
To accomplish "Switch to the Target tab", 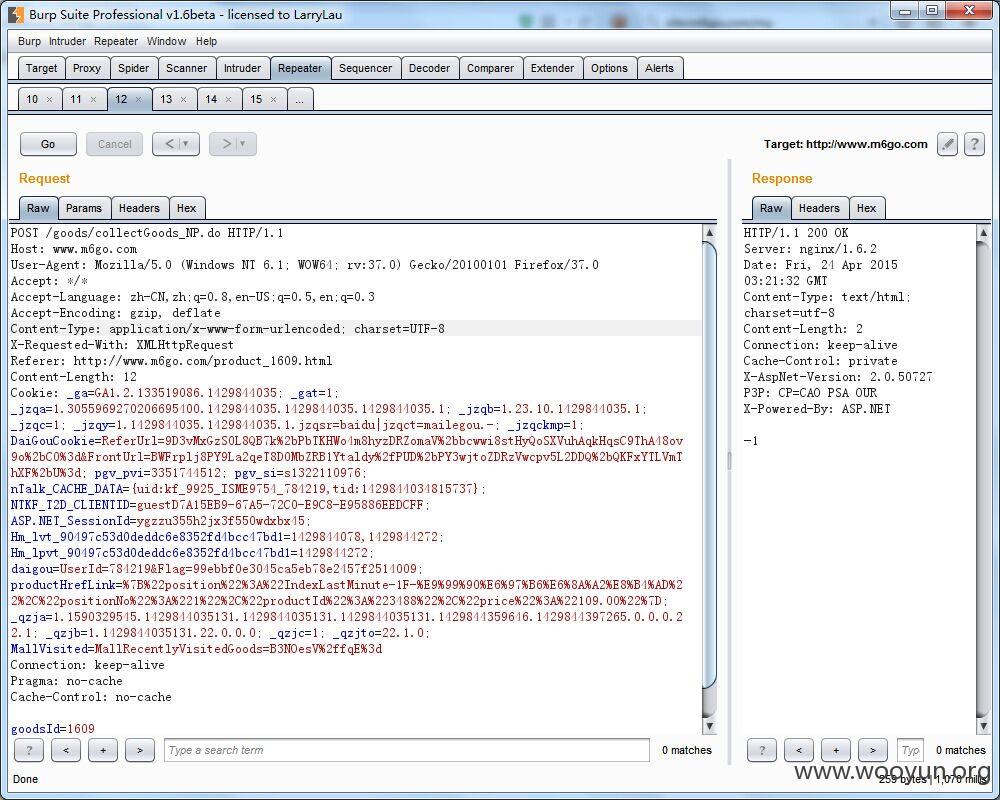I will pos(41,68).
